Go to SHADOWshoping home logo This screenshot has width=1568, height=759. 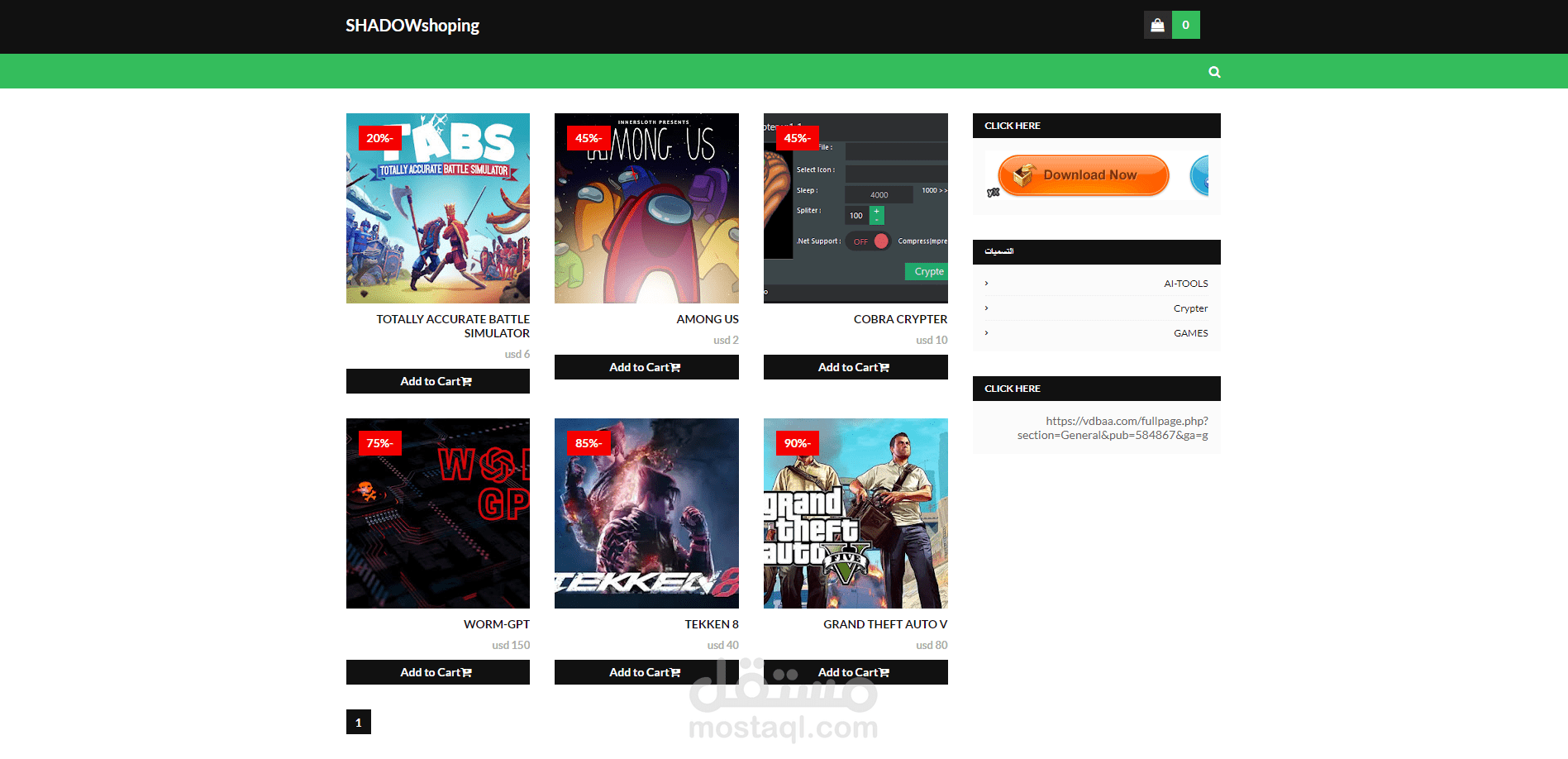[412, 26]
